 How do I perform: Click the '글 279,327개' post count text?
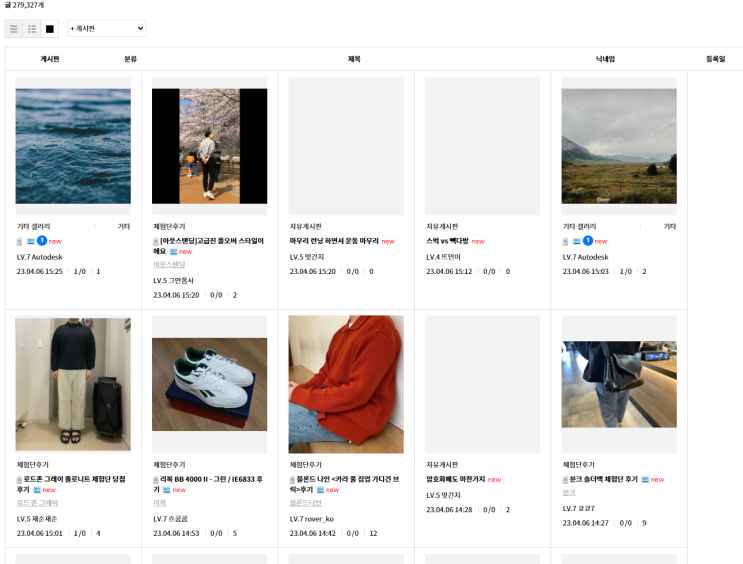pos(24,5)
